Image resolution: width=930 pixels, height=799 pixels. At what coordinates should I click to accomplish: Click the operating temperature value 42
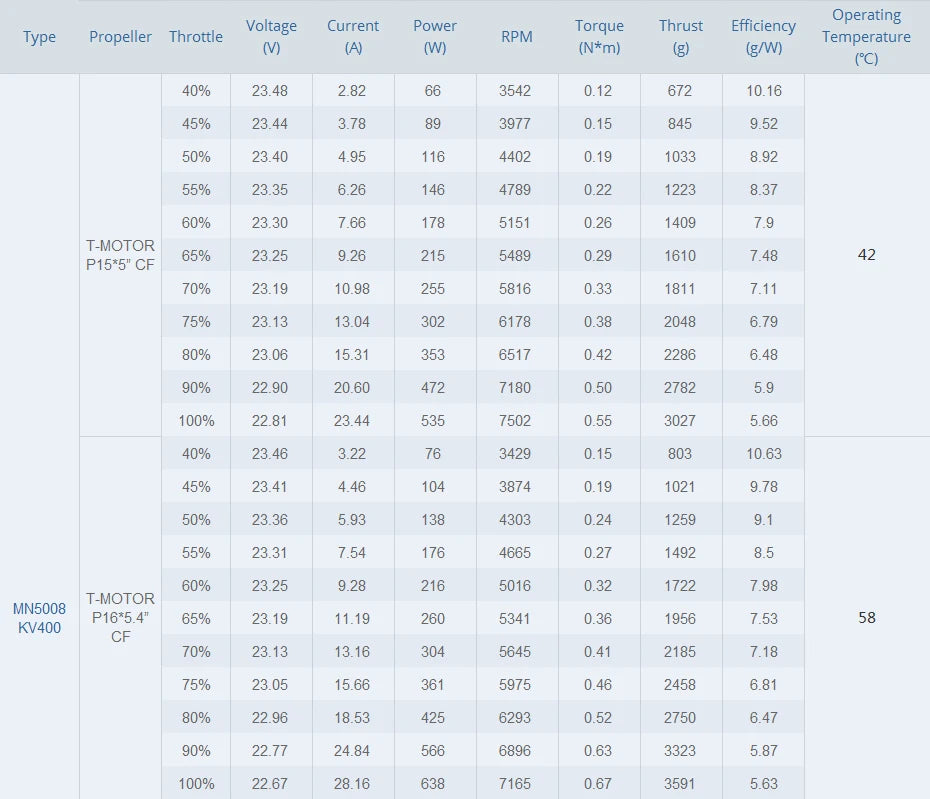click(x=866, y=255)
